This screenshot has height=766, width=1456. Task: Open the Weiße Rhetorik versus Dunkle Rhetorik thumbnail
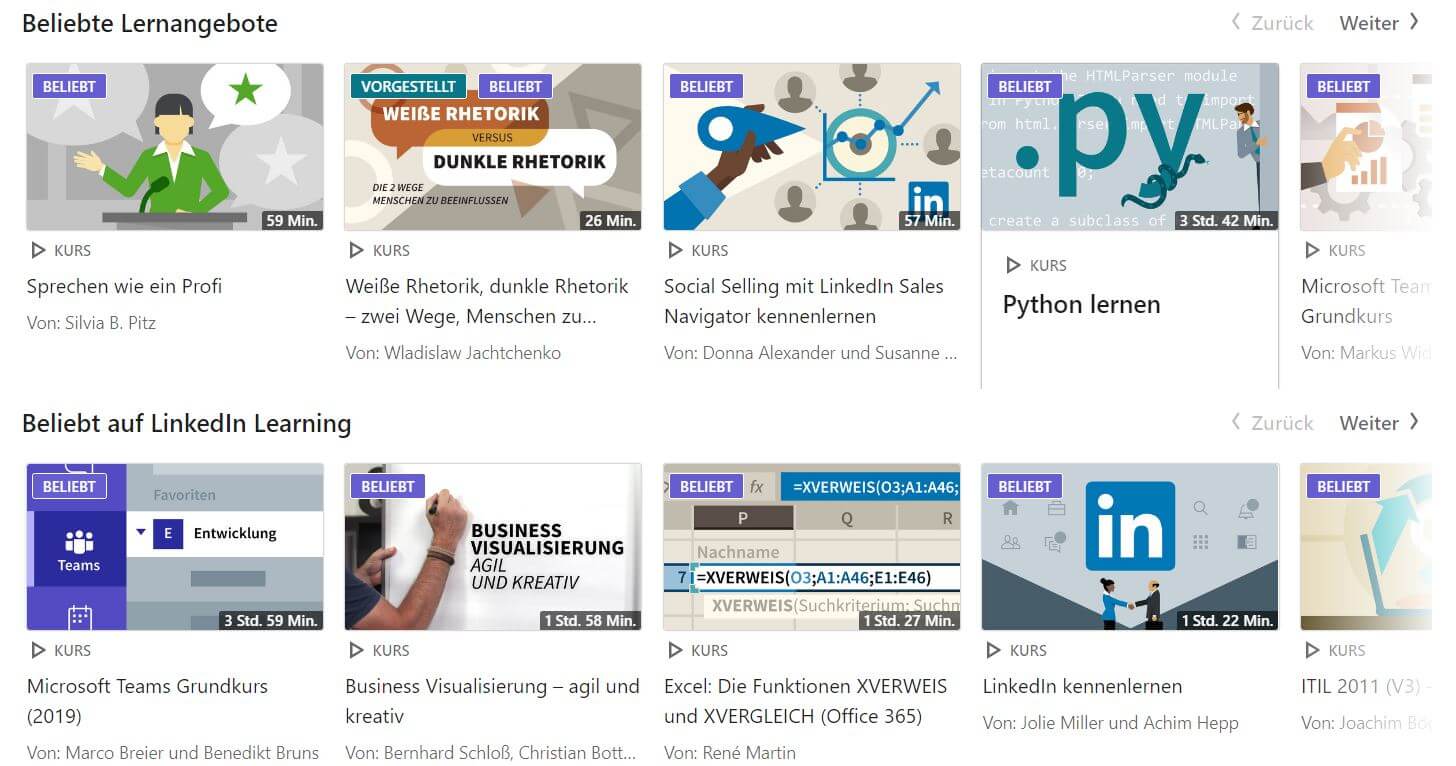pos(493,147)
